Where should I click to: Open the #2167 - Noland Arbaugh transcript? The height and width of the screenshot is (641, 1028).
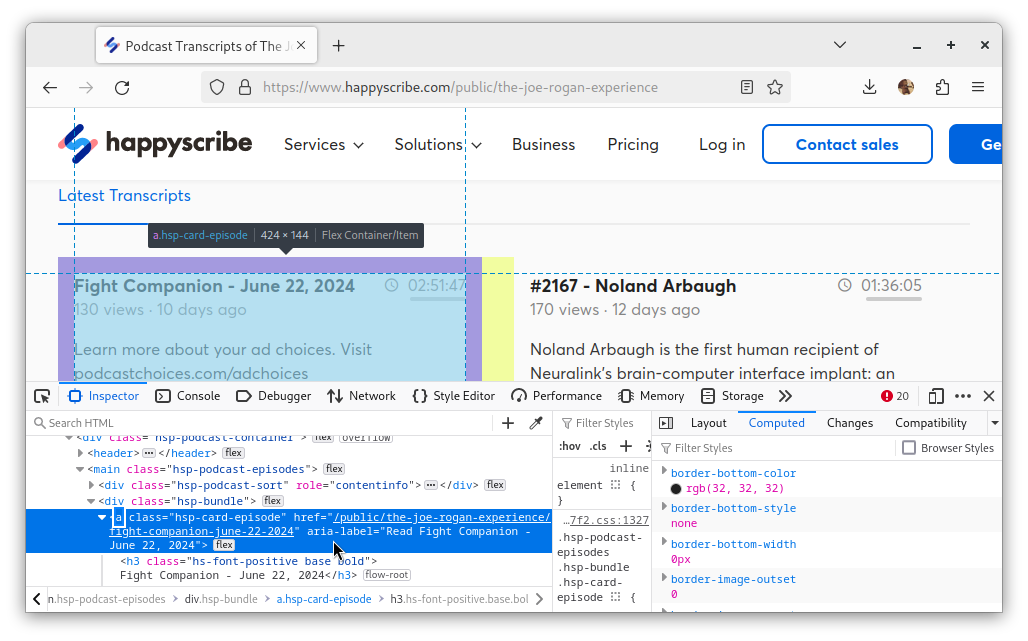point(633,286)
